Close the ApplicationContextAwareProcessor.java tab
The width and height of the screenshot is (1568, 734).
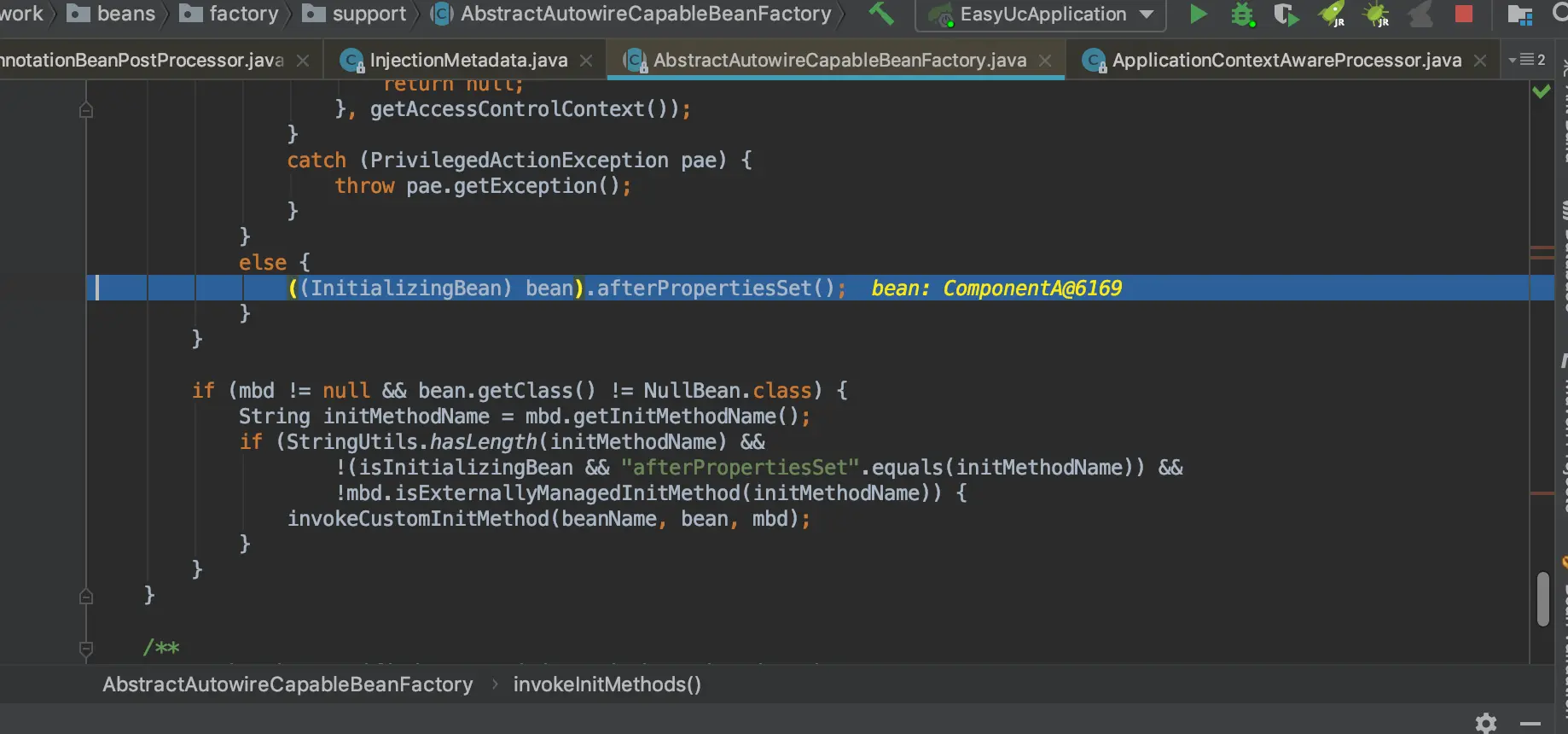pos(1480,61)
